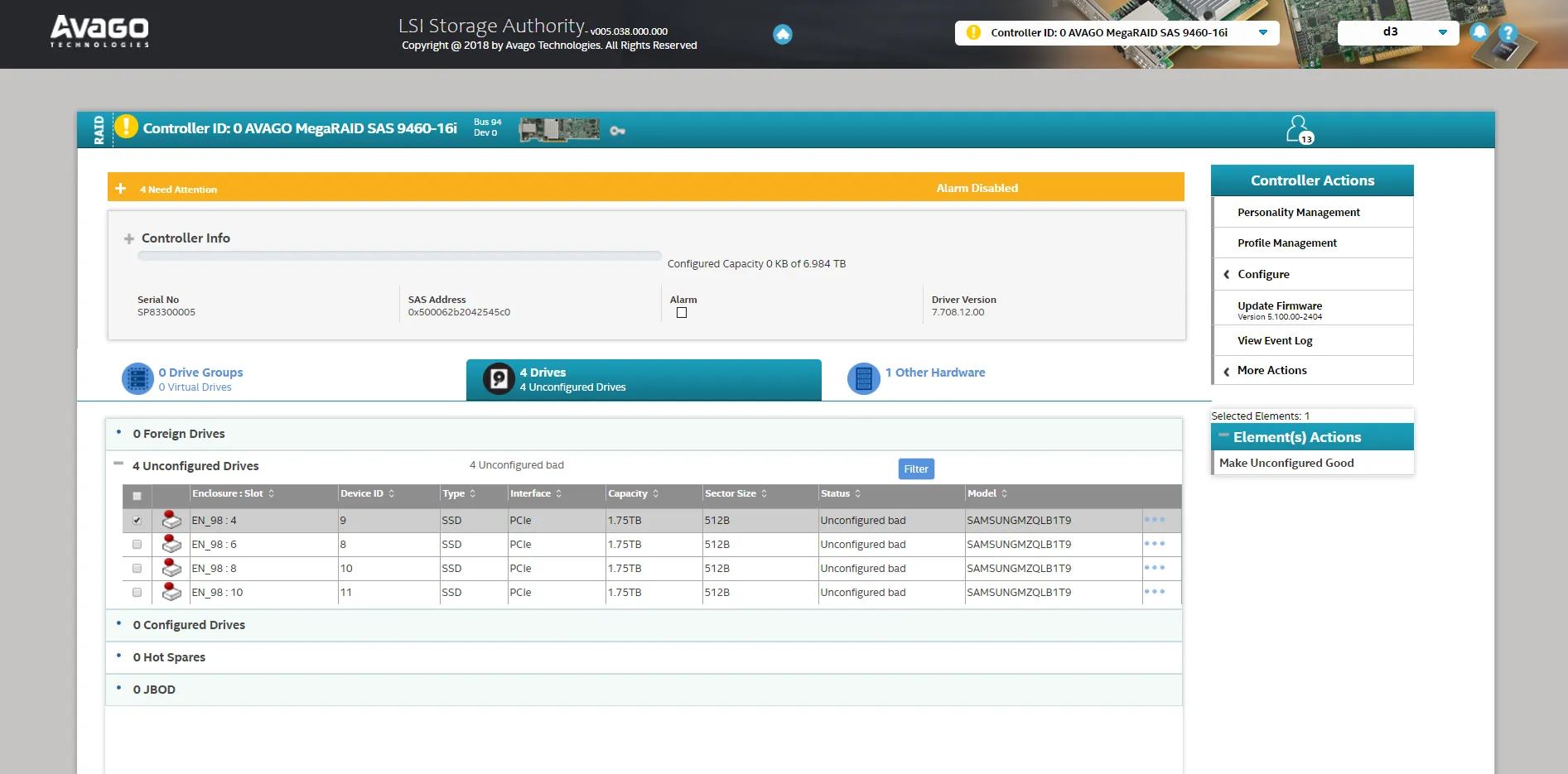Screen dimensions: 1568x774
Task: Toggle the Alarm checkbox
Action: pos(682,313)
